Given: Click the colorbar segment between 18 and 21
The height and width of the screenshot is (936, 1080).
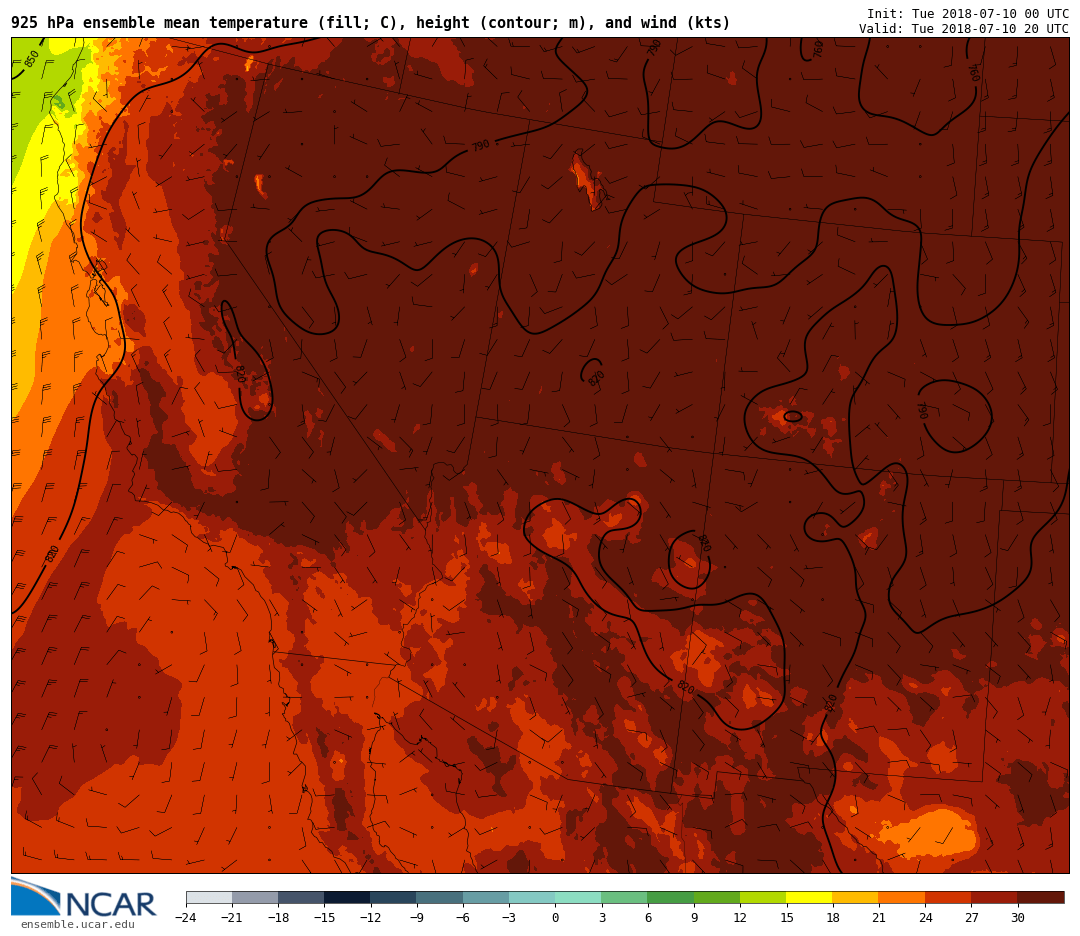Looking at the screenshot, I should tap(855, 897).
